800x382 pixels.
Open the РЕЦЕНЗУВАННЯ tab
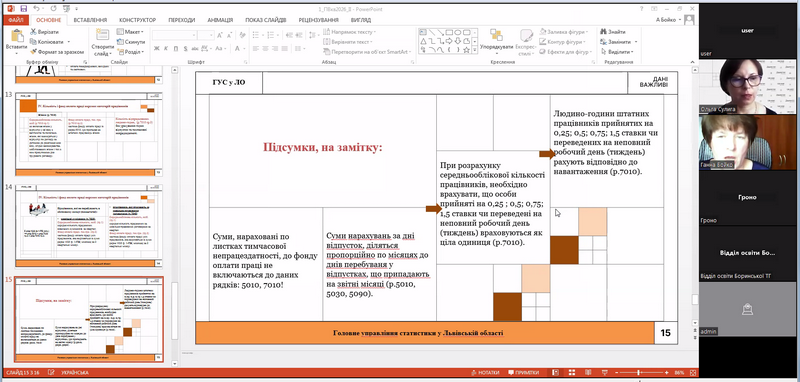pos(319,20)
